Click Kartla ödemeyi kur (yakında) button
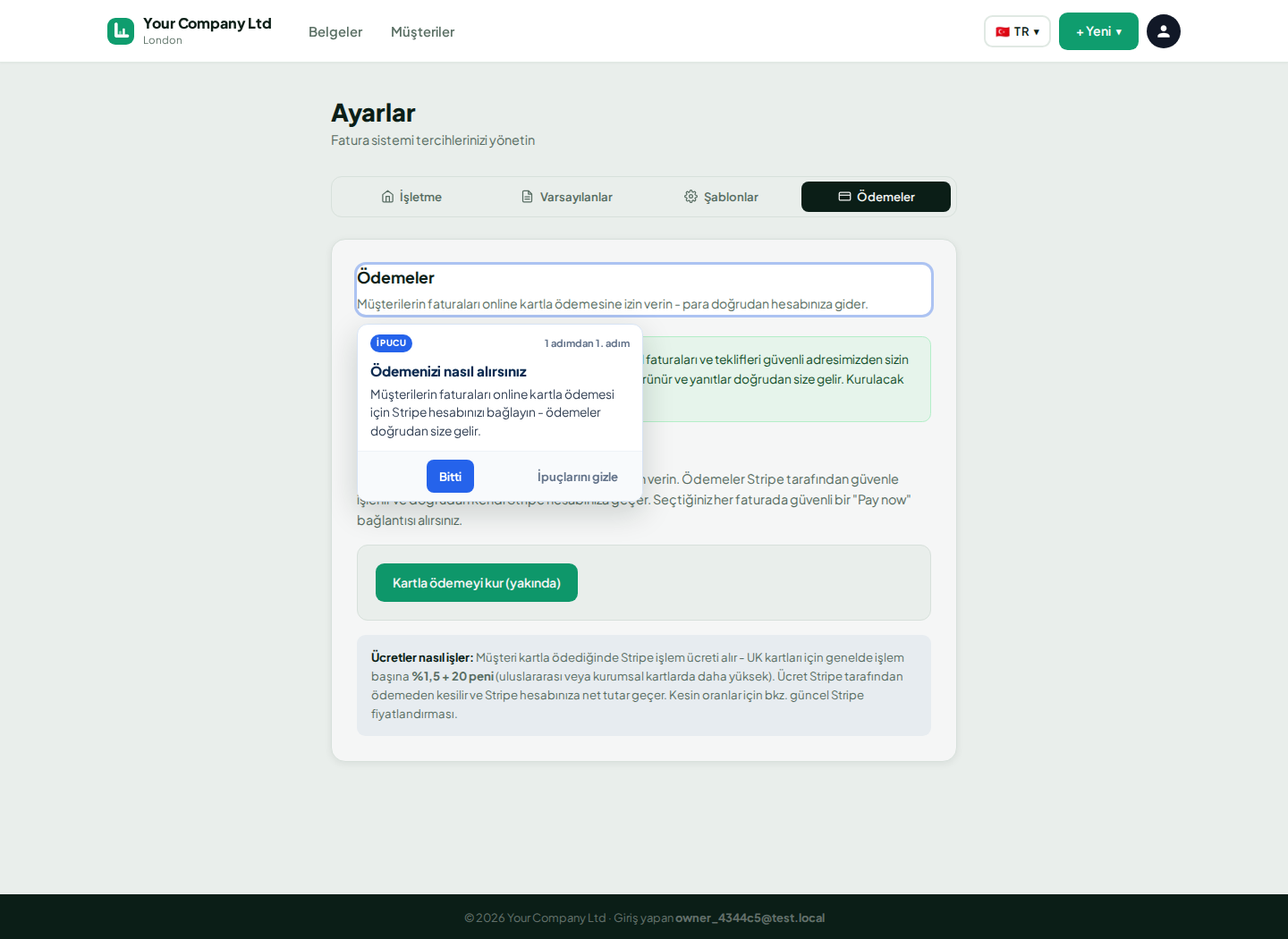Screen dimensions: 1288x939 (x=477, y=583)
